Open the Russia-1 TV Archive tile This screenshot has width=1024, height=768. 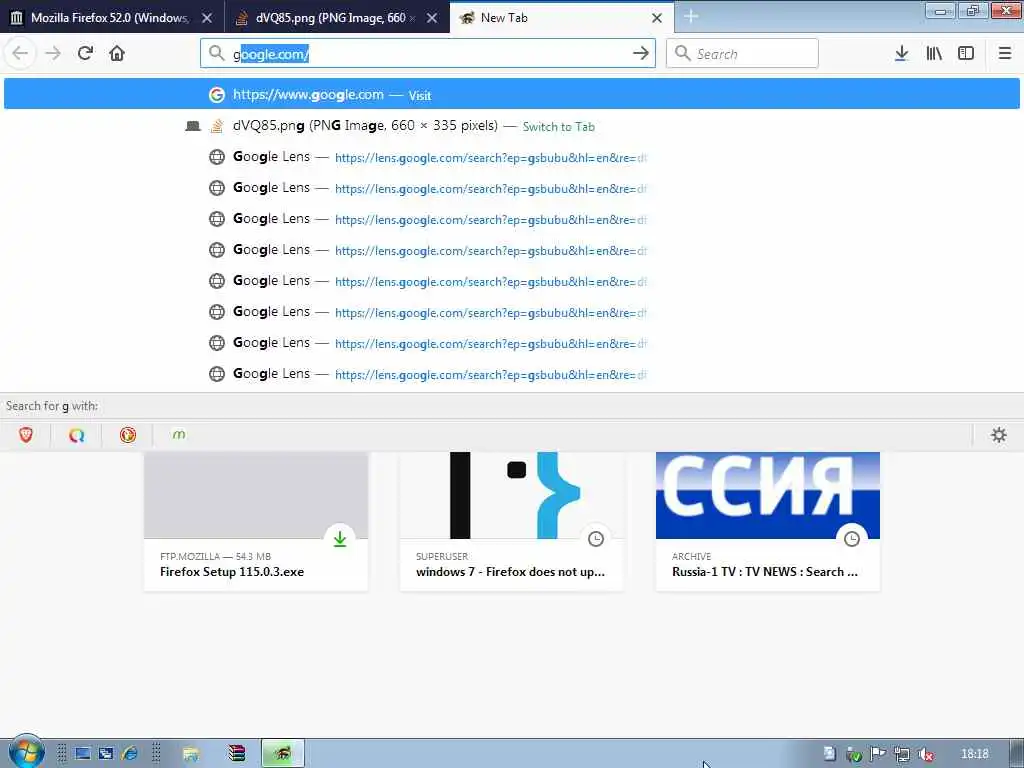(768, 521)
